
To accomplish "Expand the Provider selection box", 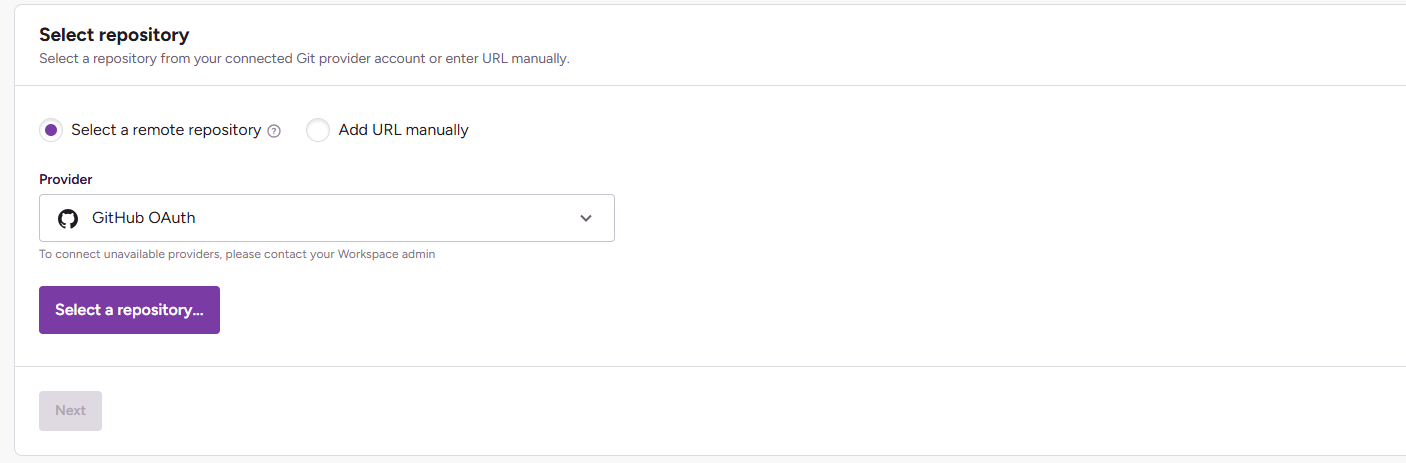I will [x=400, y=218].
